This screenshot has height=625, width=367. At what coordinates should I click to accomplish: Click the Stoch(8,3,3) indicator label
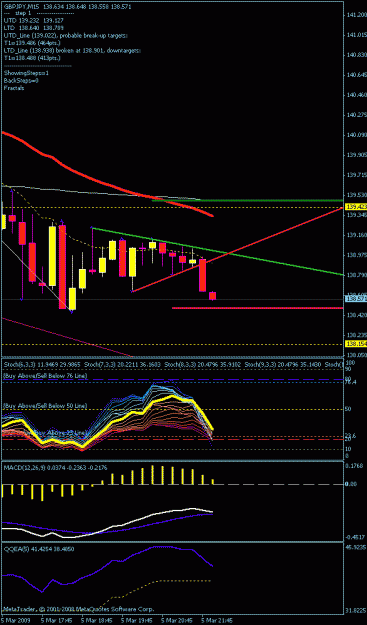click(202, 364)
